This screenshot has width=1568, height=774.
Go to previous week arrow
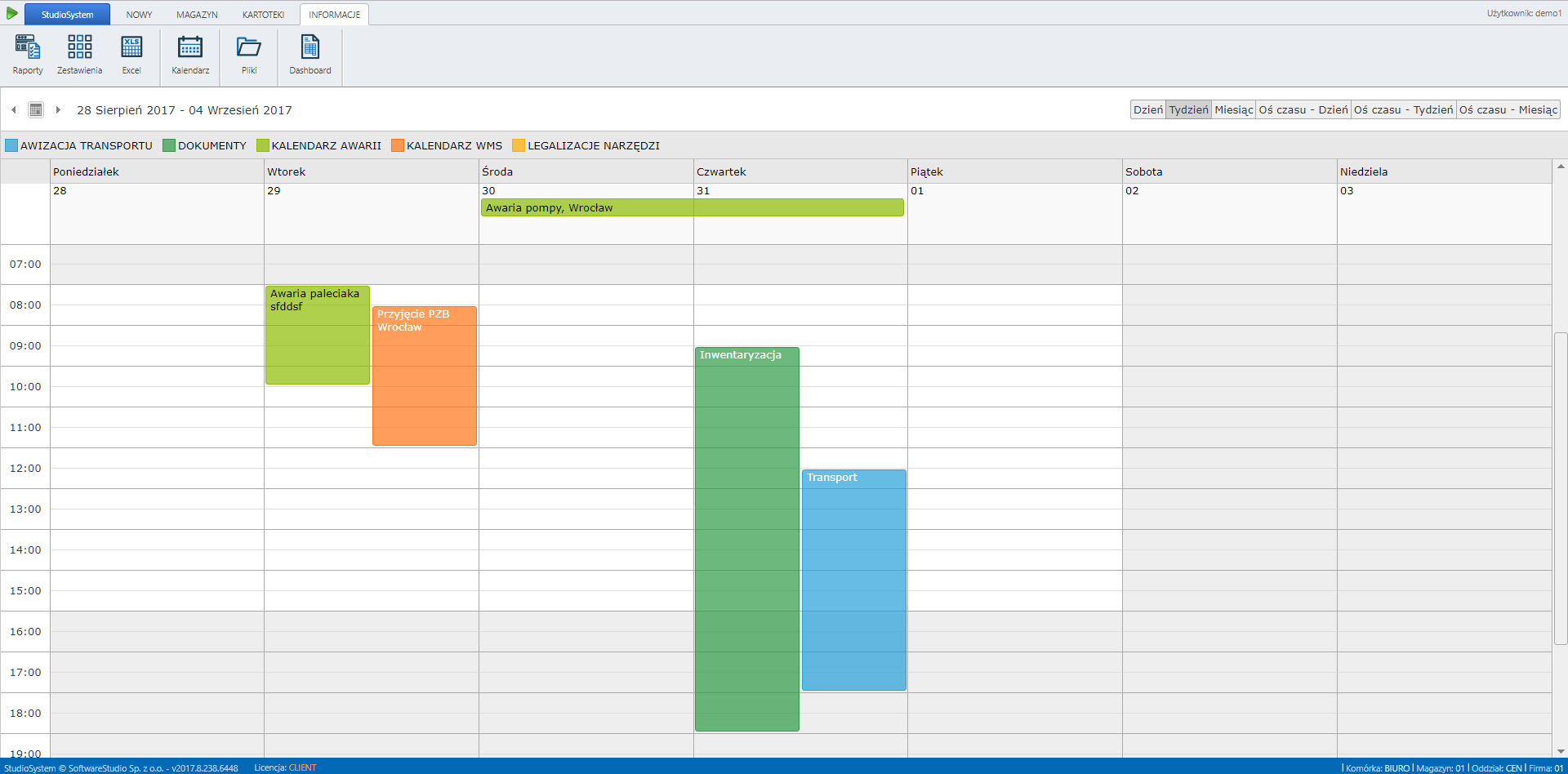14,109
